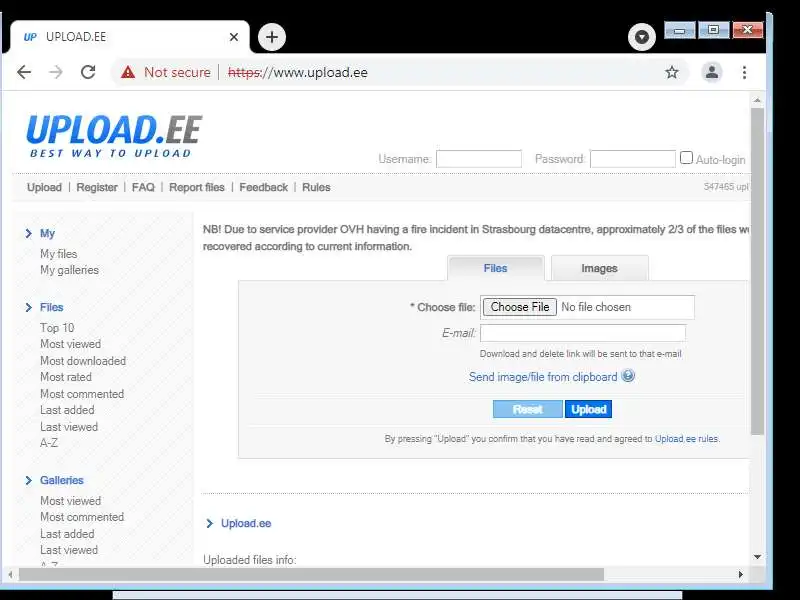Click the browser forward arrow
The image size is (800, 600).
[x=56, y=72]
